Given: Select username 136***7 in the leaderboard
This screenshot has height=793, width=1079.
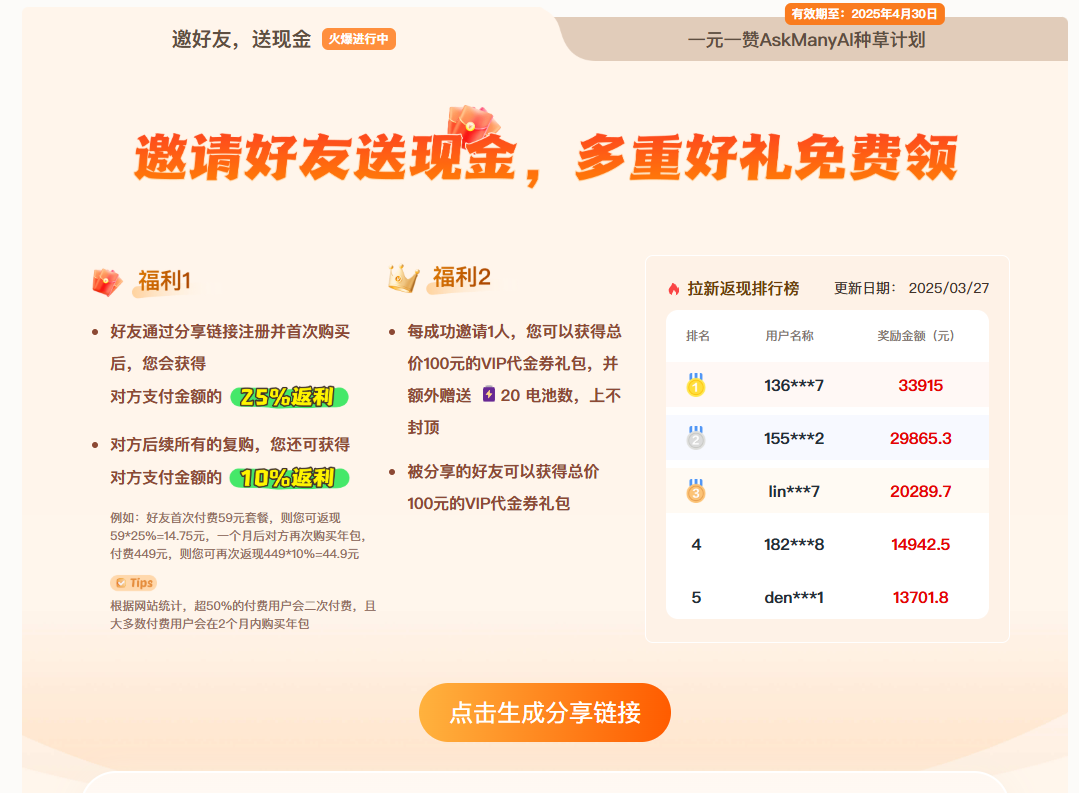Looking at the screenshot, I should pos(794,385).
